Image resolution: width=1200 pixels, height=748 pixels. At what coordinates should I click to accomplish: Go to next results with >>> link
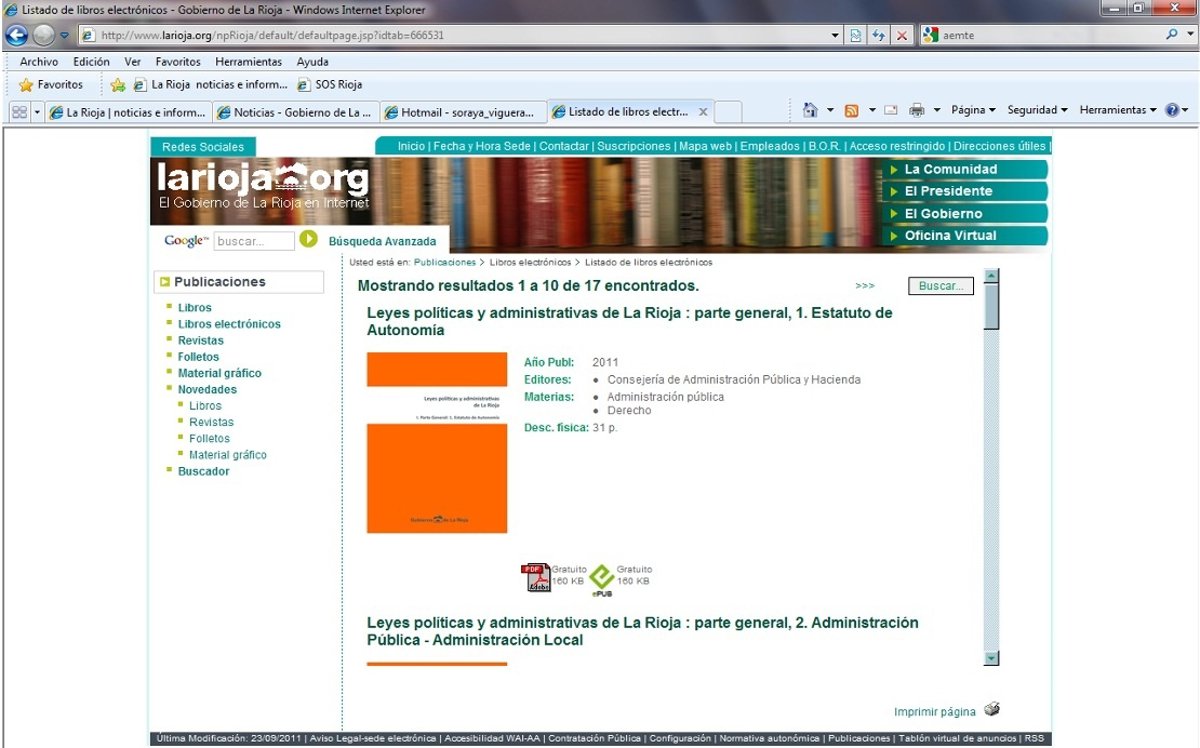click(865, 286)
